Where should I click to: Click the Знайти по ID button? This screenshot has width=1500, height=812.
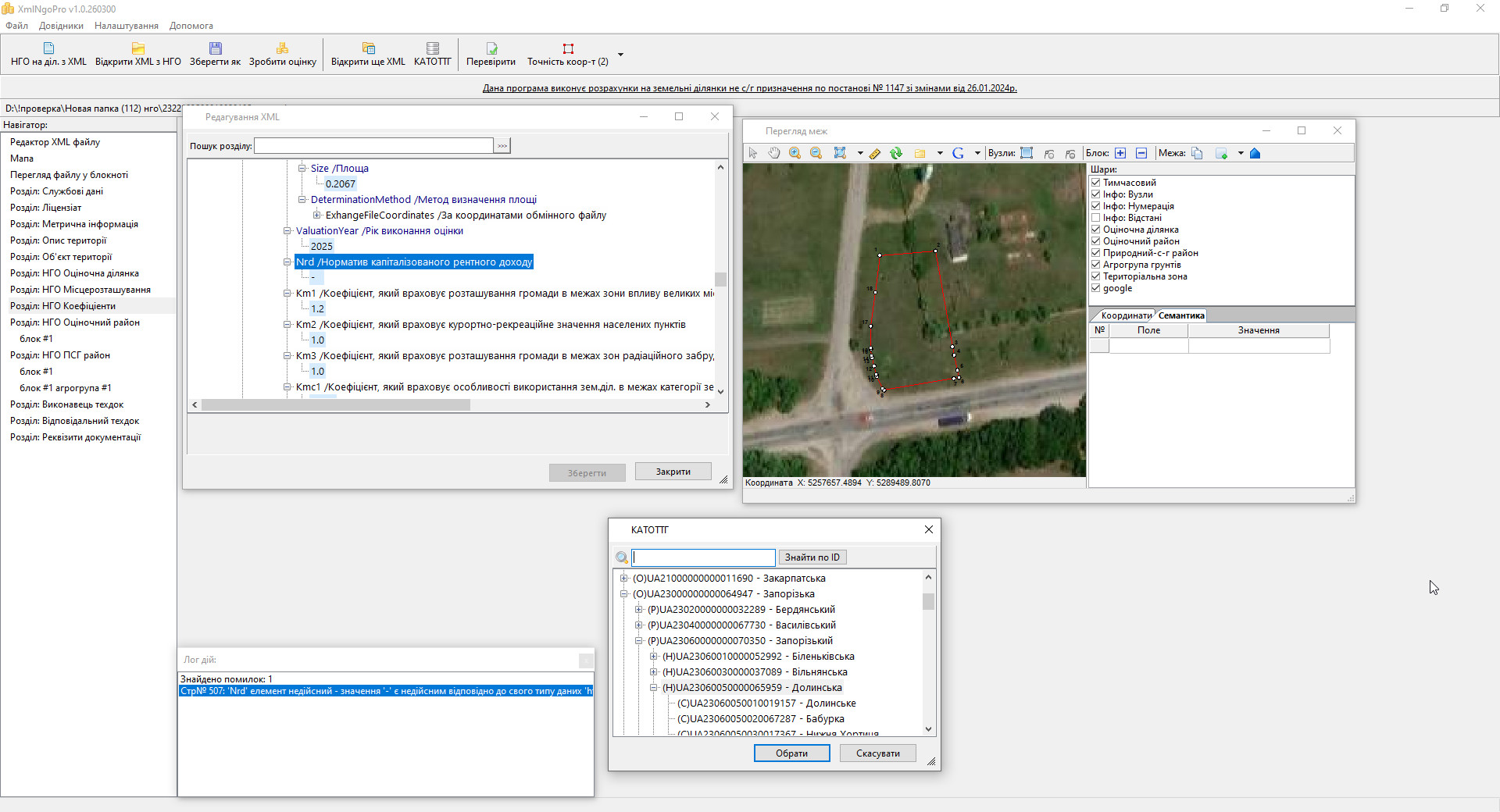(x=812, y=557)
